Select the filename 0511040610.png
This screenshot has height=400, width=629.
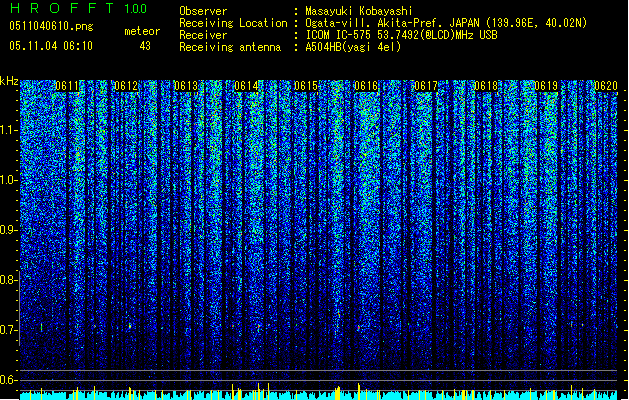(51, 27)
